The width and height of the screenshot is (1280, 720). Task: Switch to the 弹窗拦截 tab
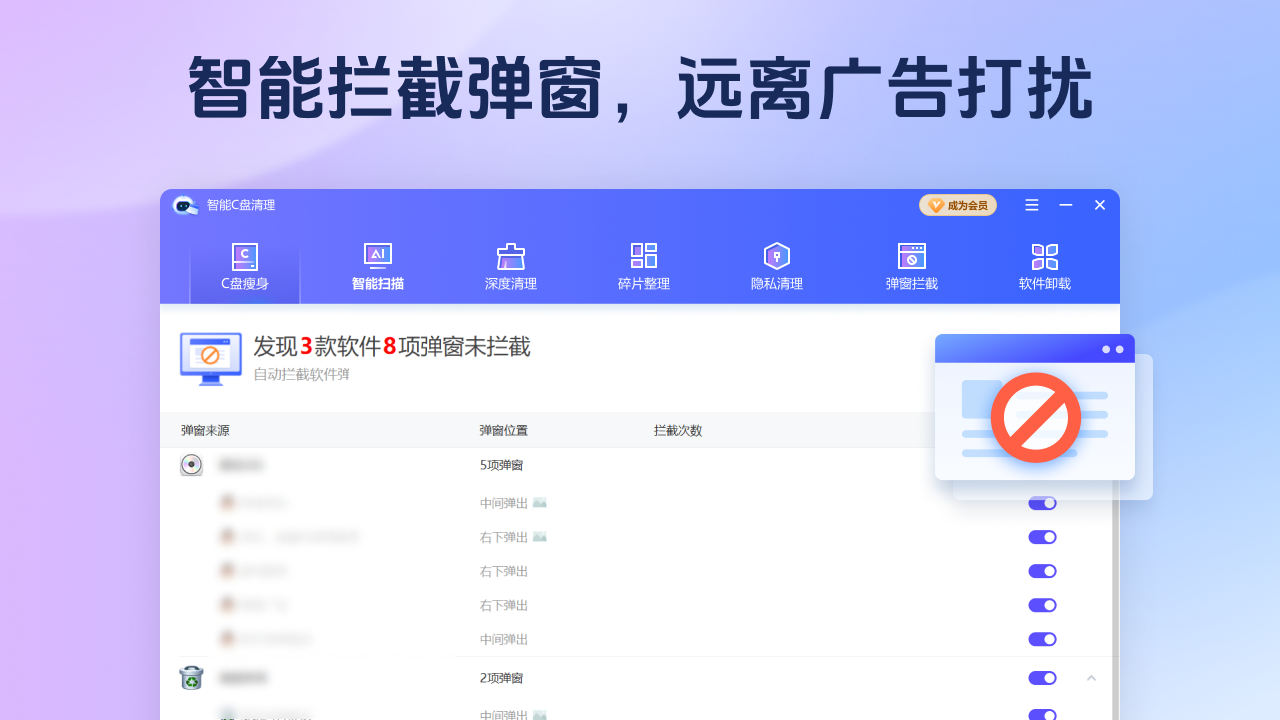coord(910,265)
